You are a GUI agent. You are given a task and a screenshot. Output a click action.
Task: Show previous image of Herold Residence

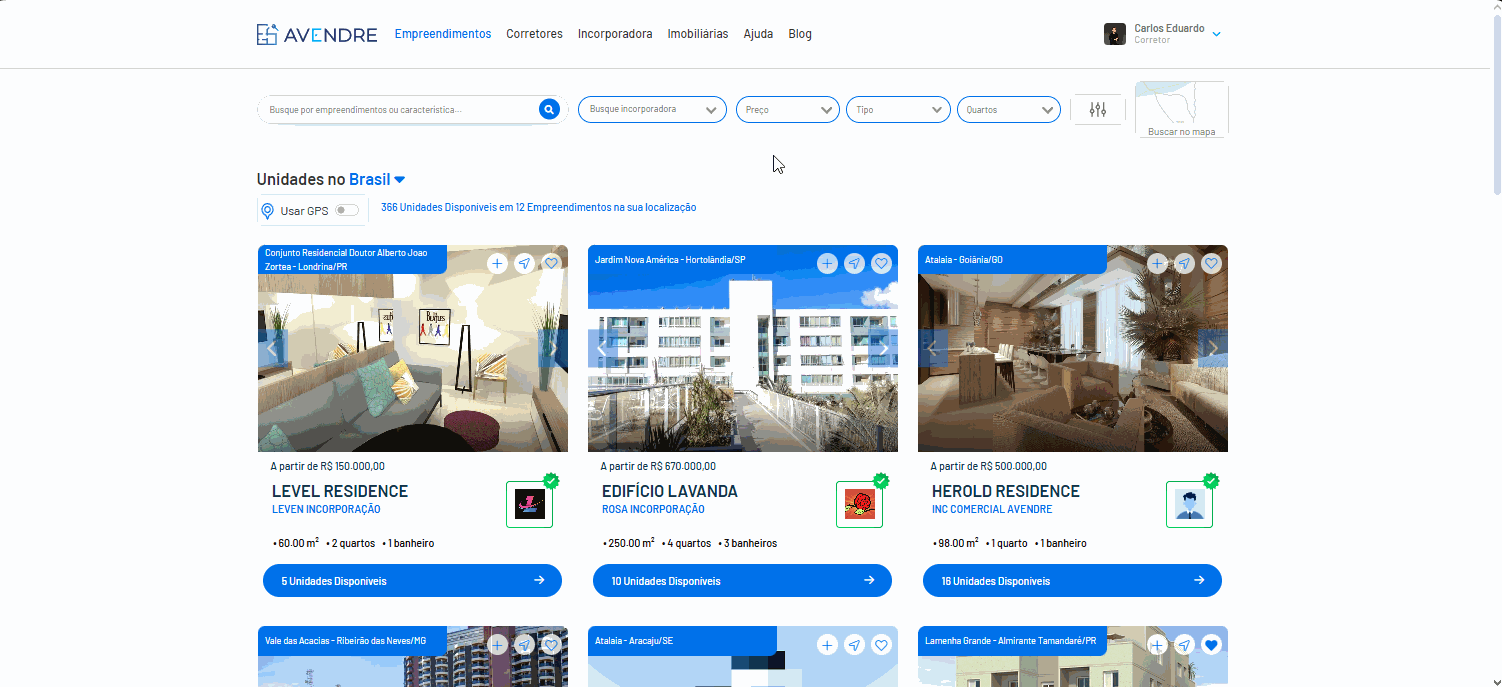[x=933, y=348]
